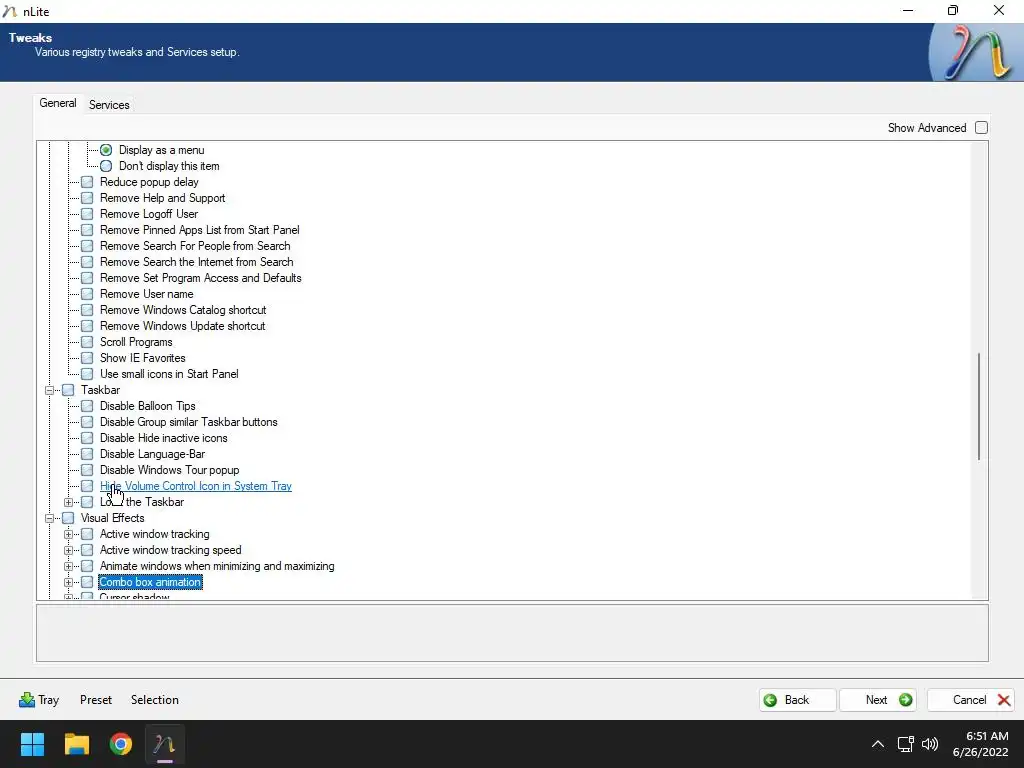Open Windows Start menu
The image size is (1024, 768).
coord(32,744)
